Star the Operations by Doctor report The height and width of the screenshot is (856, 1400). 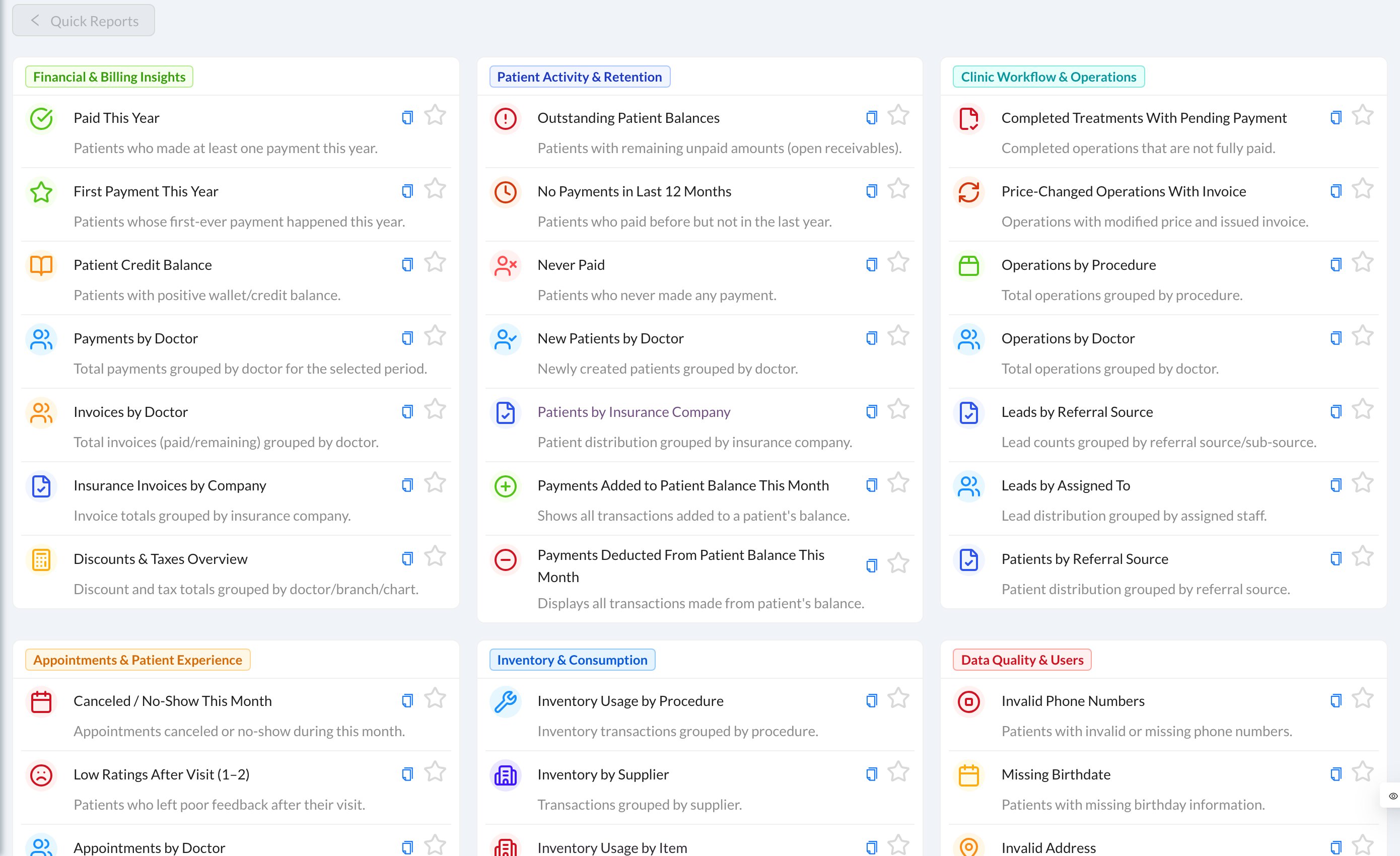[x=1363, y=336]
